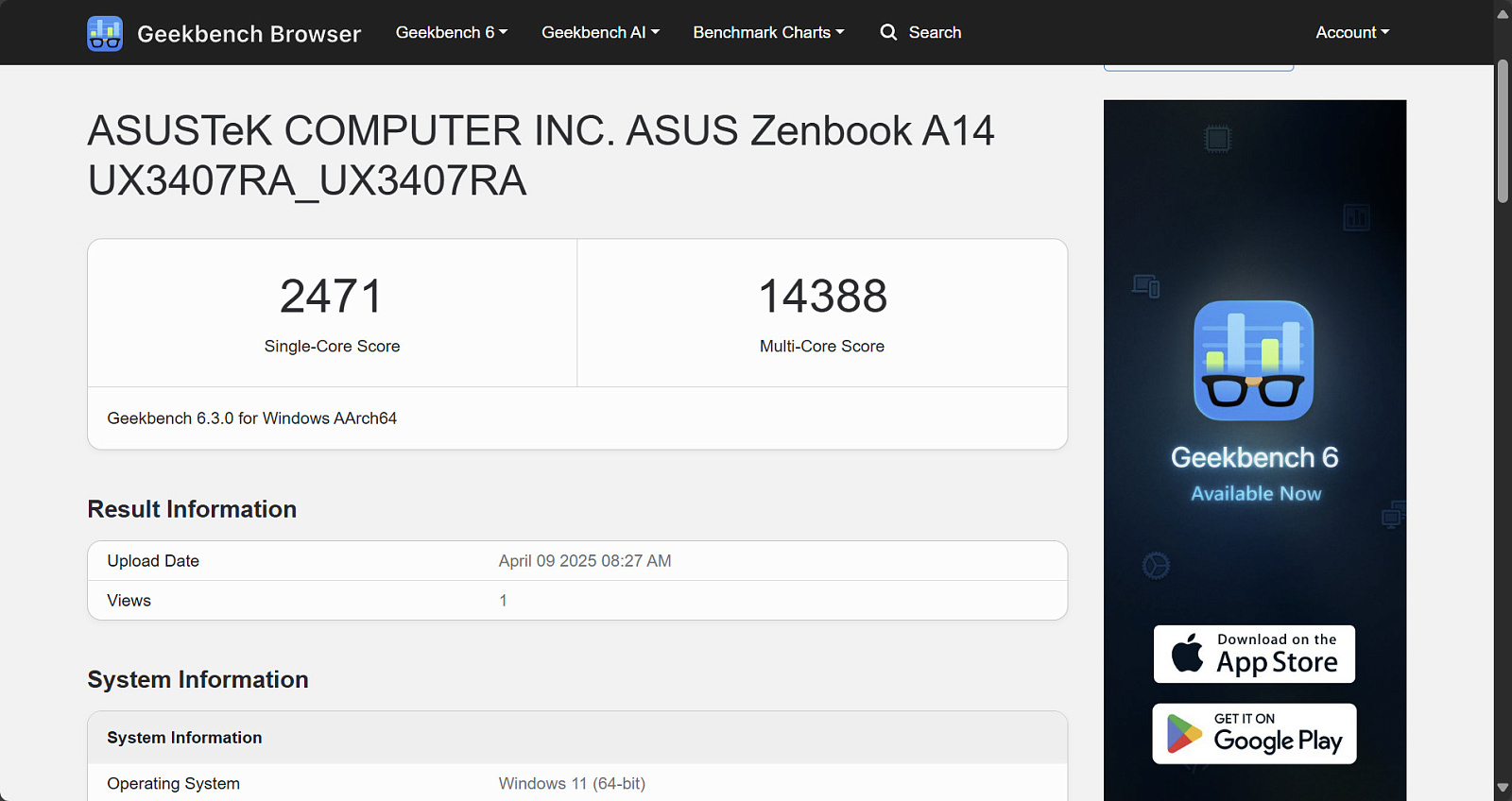Expand the Account dropdown menu
This screenshot has height=801, width=1512.
1352,32
